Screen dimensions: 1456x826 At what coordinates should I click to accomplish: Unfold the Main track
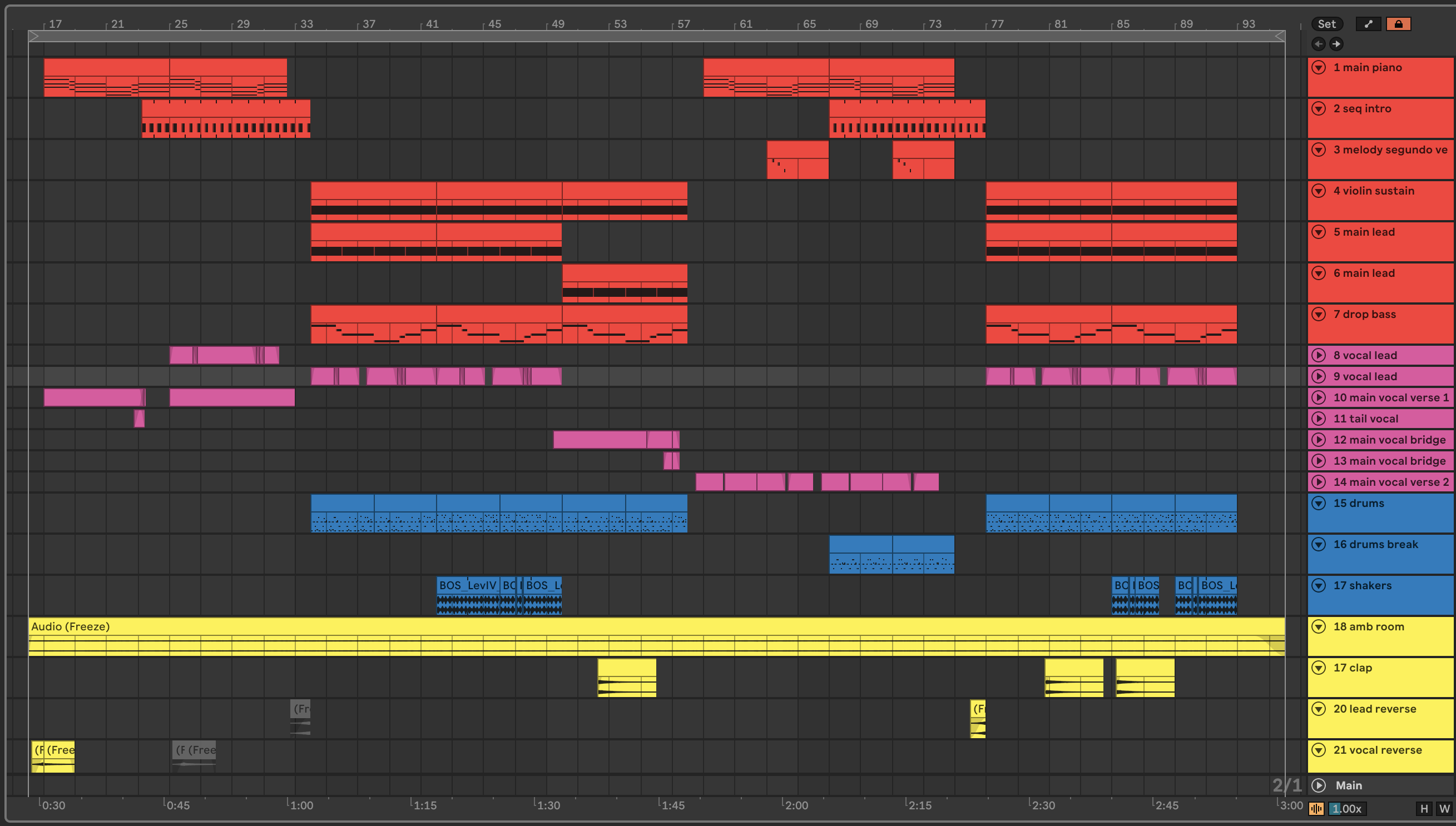(x=1319, y=785)
